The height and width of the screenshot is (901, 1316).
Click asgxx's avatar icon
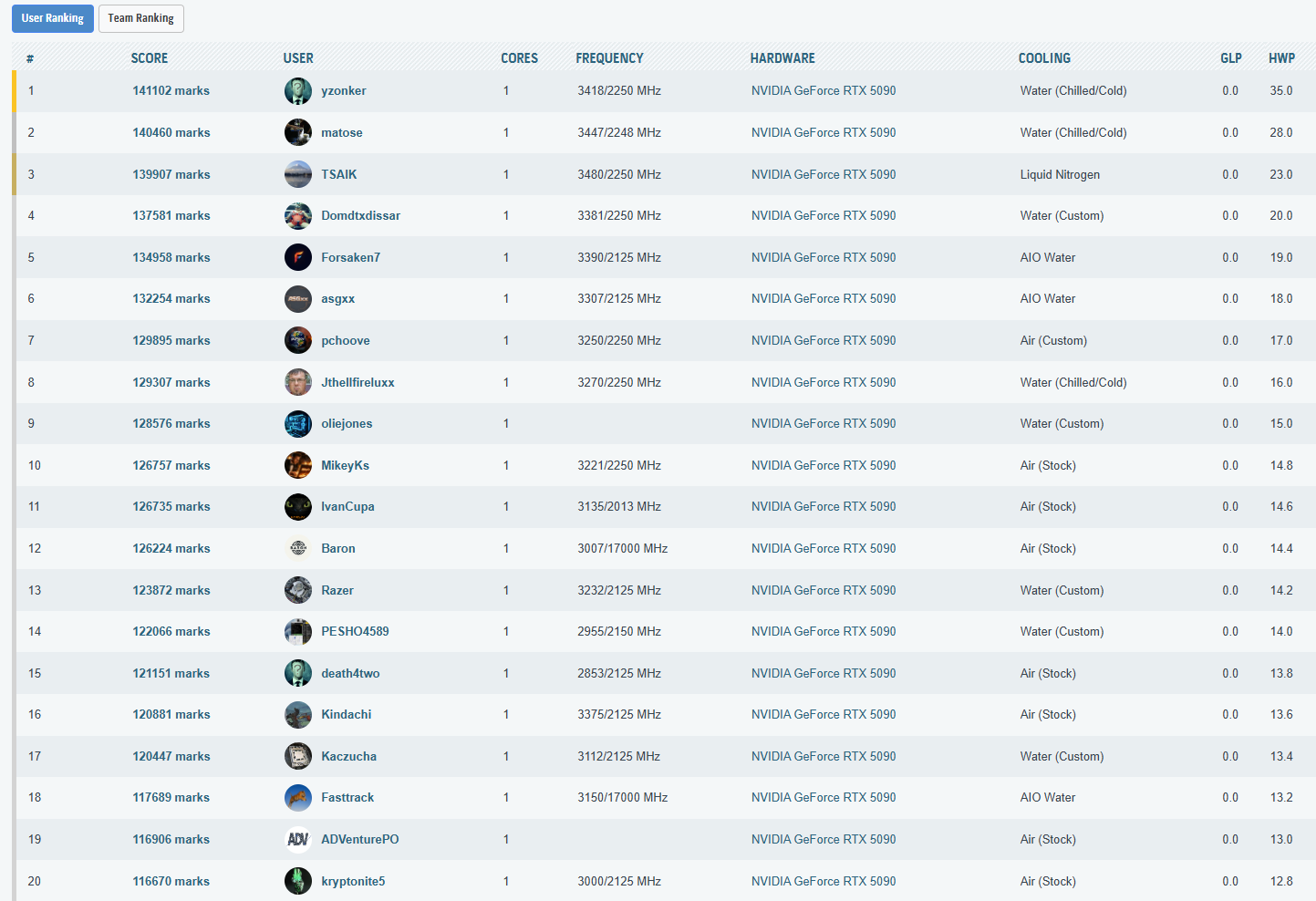(297, 299)
